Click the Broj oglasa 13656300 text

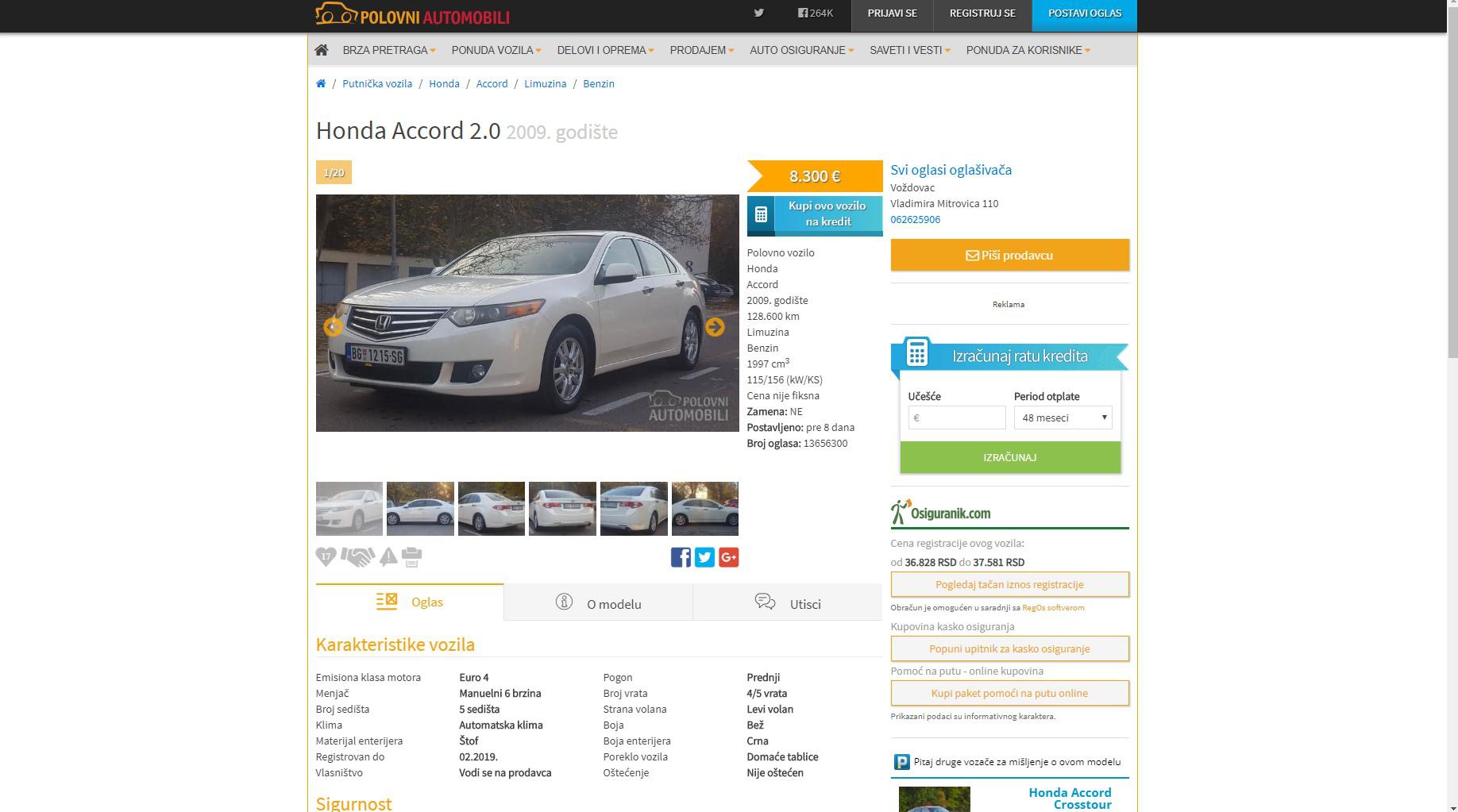tap(797, 443)
